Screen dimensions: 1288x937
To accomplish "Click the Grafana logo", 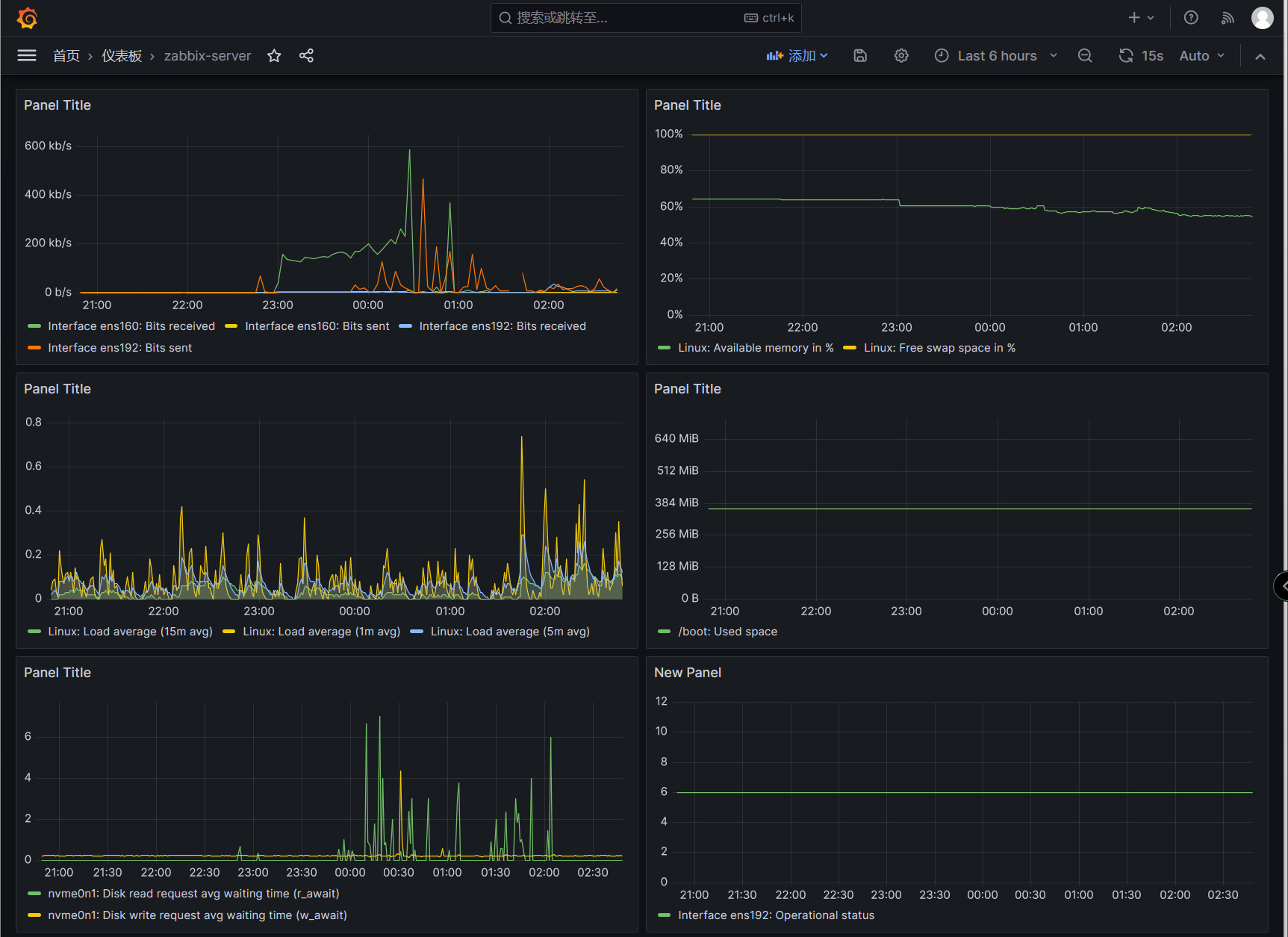I will tap(28, 18).
